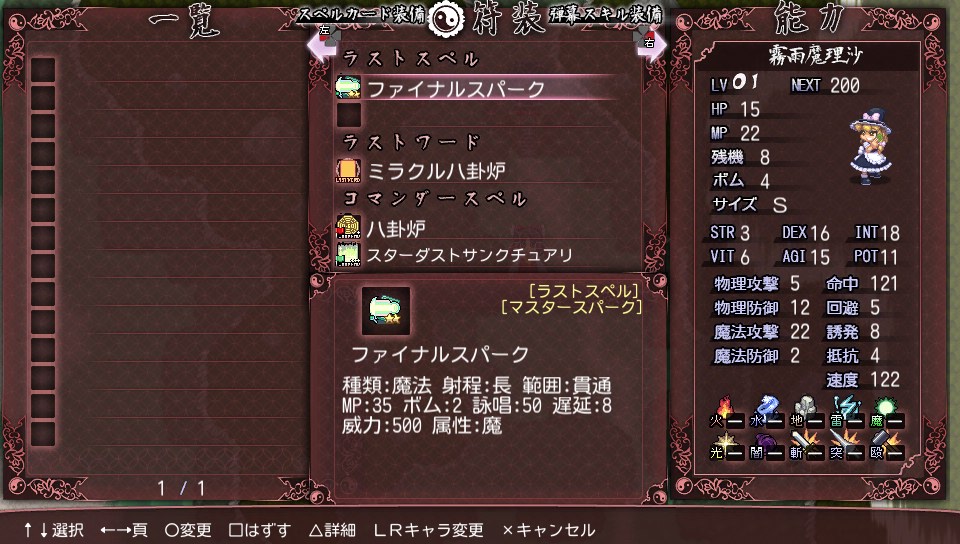Click the dark (闇) element icon
960x544 pixels.
point(766,445)
